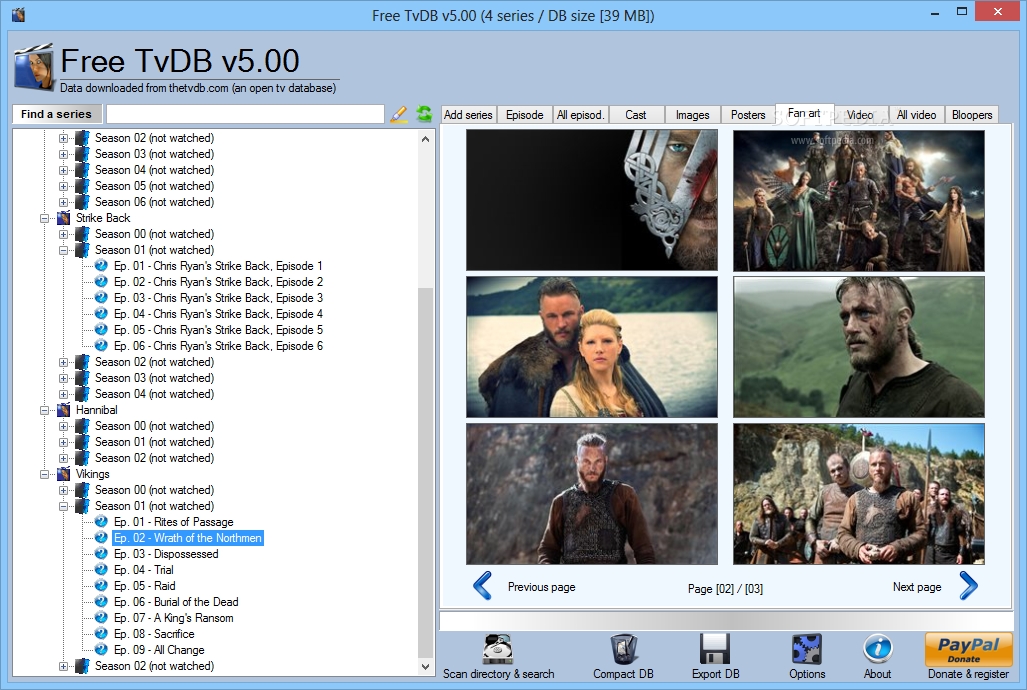The image size is (1027, 690).
Task: Open the Episode tab
Action: 525,115
